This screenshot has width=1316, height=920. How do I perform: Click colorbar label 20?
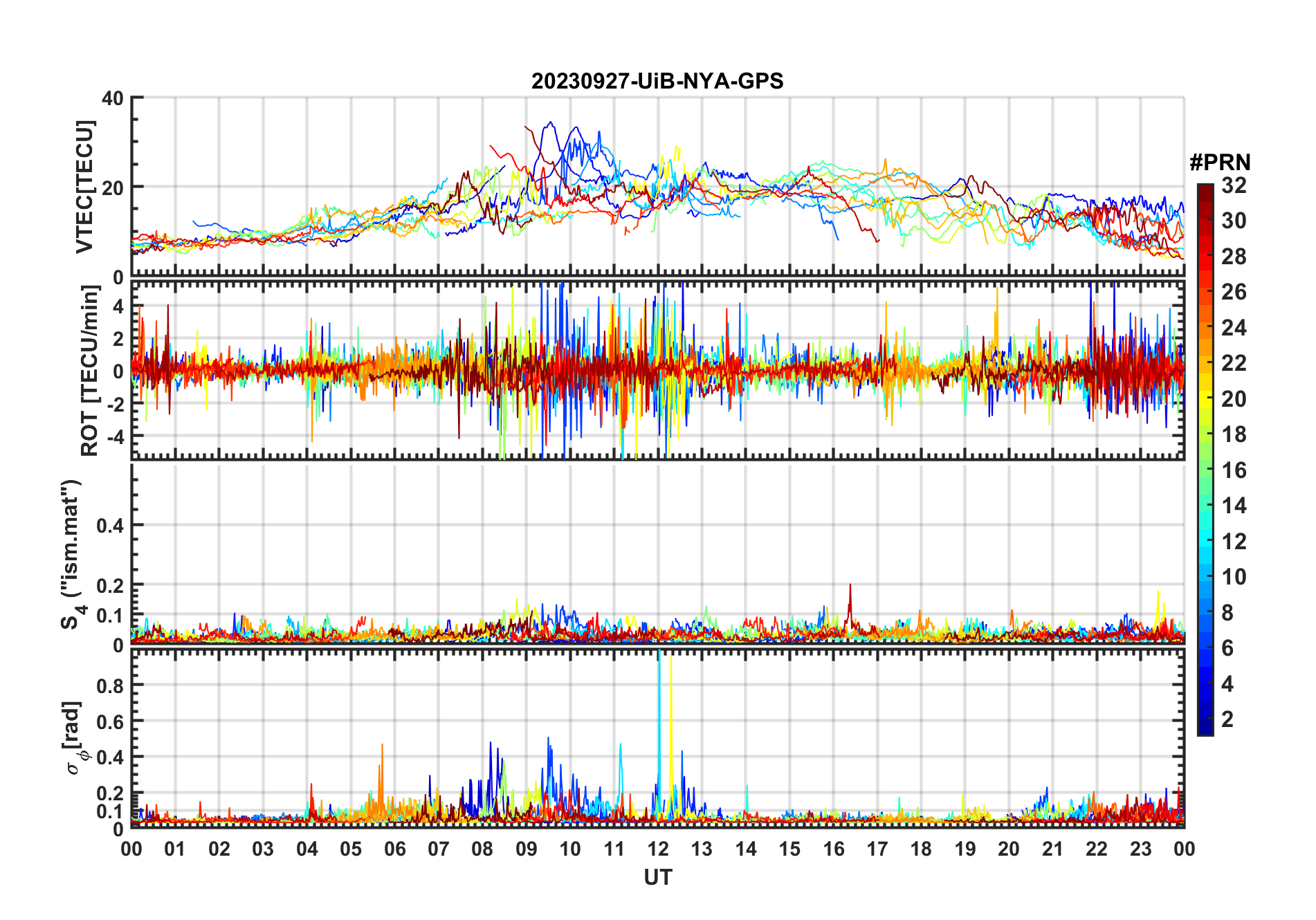(x=1234, y=399)
